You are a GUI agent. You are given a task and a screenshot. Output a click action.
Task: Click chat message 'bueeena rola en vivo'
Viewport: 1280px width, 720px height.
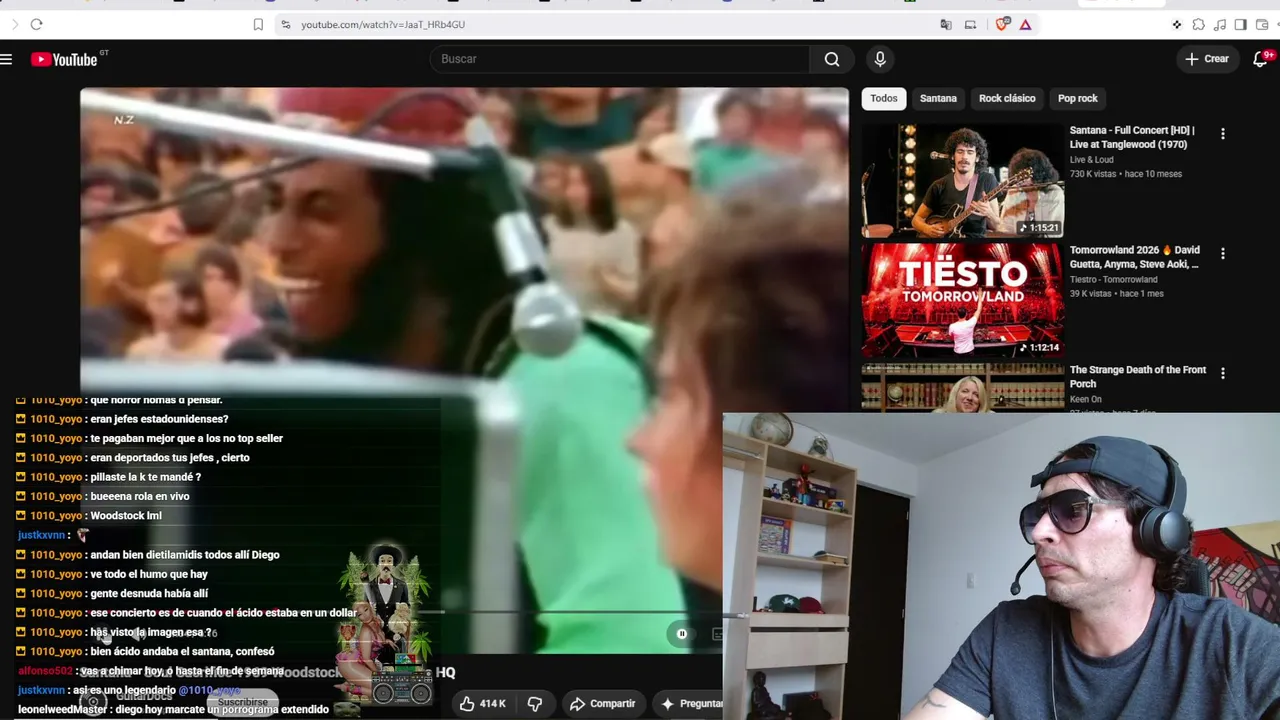140,497
